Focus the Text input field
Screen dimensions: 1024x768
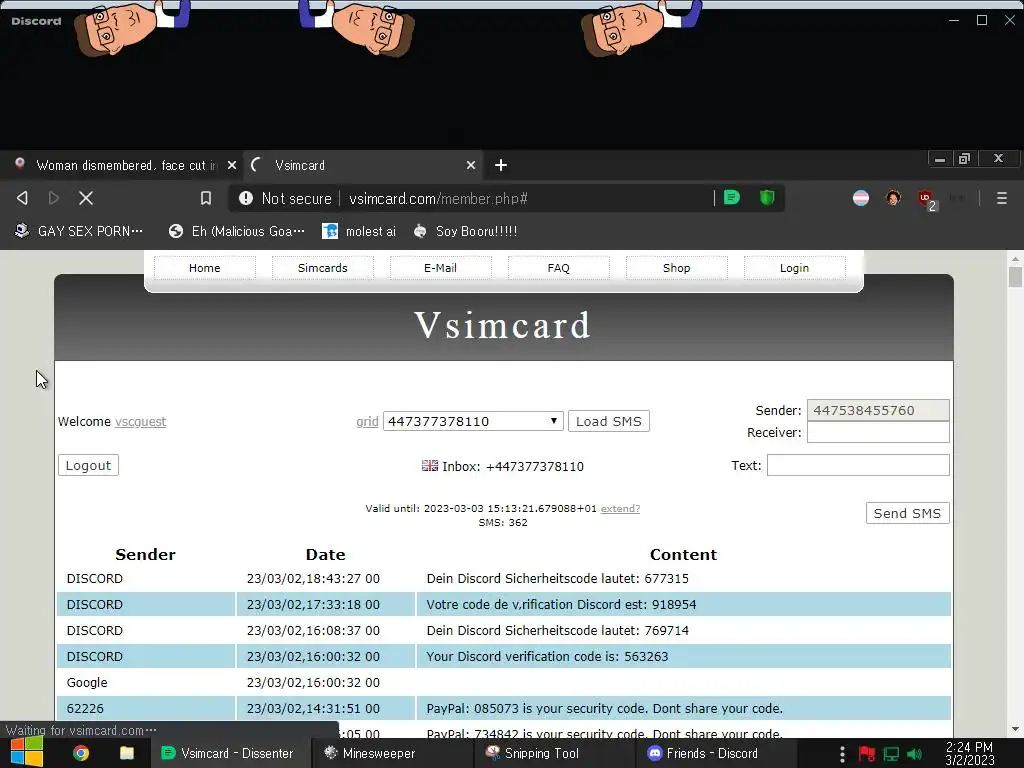tap(857, 465)
